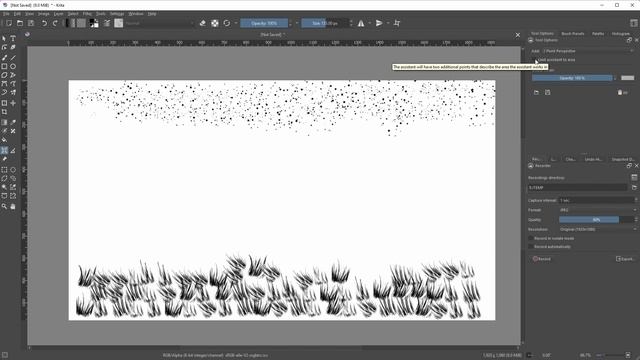Click the Capture interval input field
640x360 pixels.
point(598,200)
